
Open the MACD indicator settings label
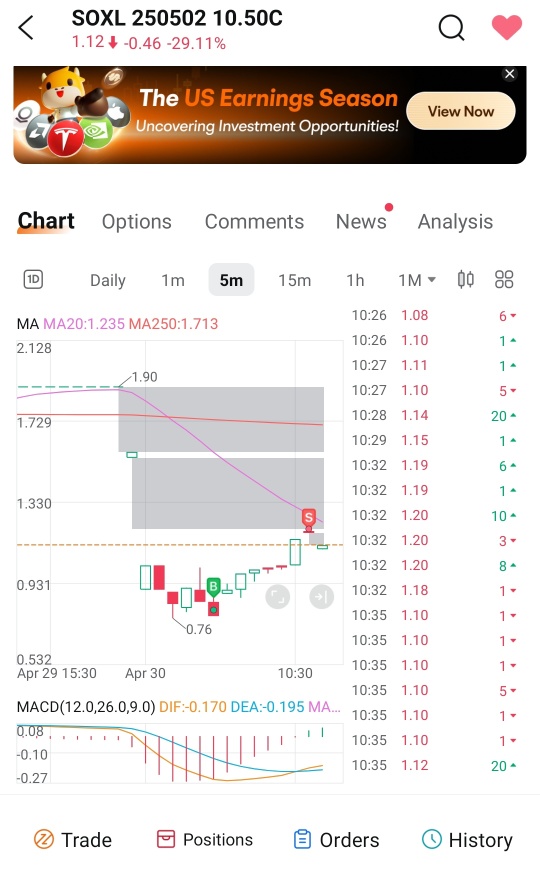(86, 707)
